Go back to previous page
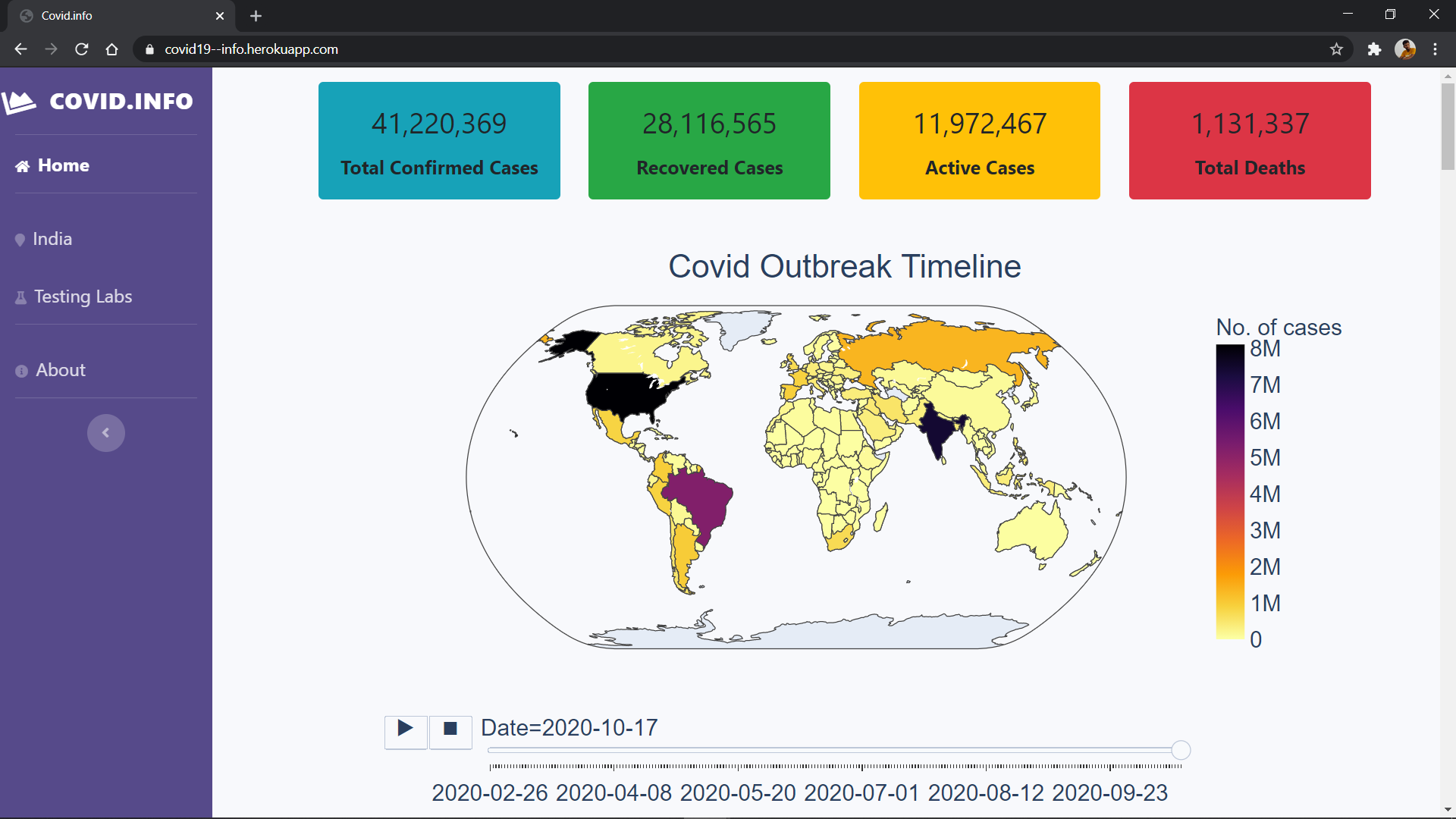 (20, 49)
